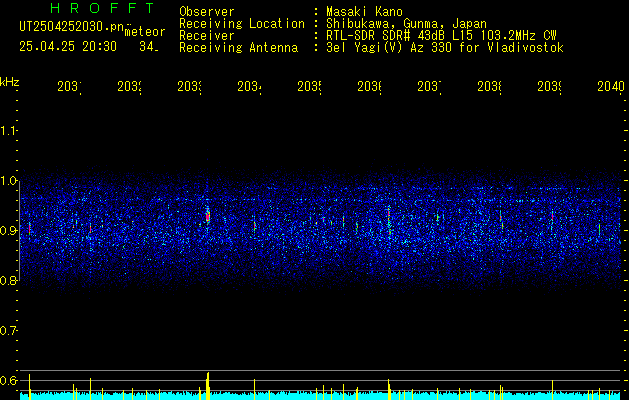Click the 2036 time axis label
This screenshot has width=629, height=400.
pyautogui.click(x=369, y=87)
